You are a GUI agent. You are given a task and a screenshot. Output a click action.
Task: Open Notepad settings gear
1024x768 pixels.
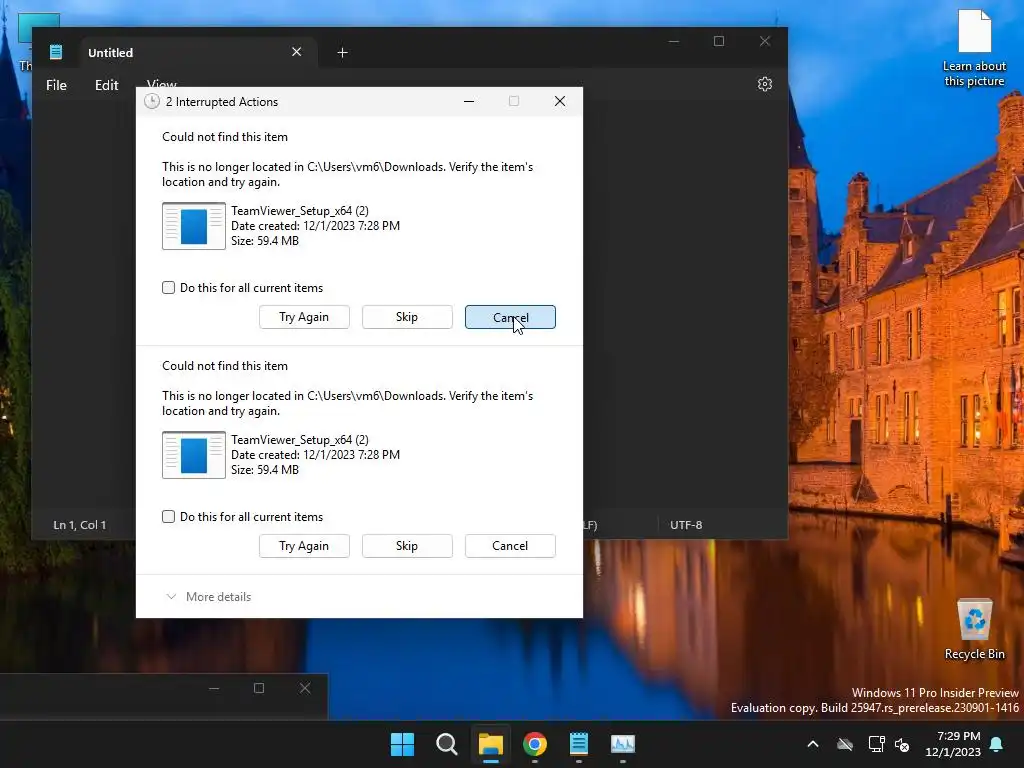765,84
